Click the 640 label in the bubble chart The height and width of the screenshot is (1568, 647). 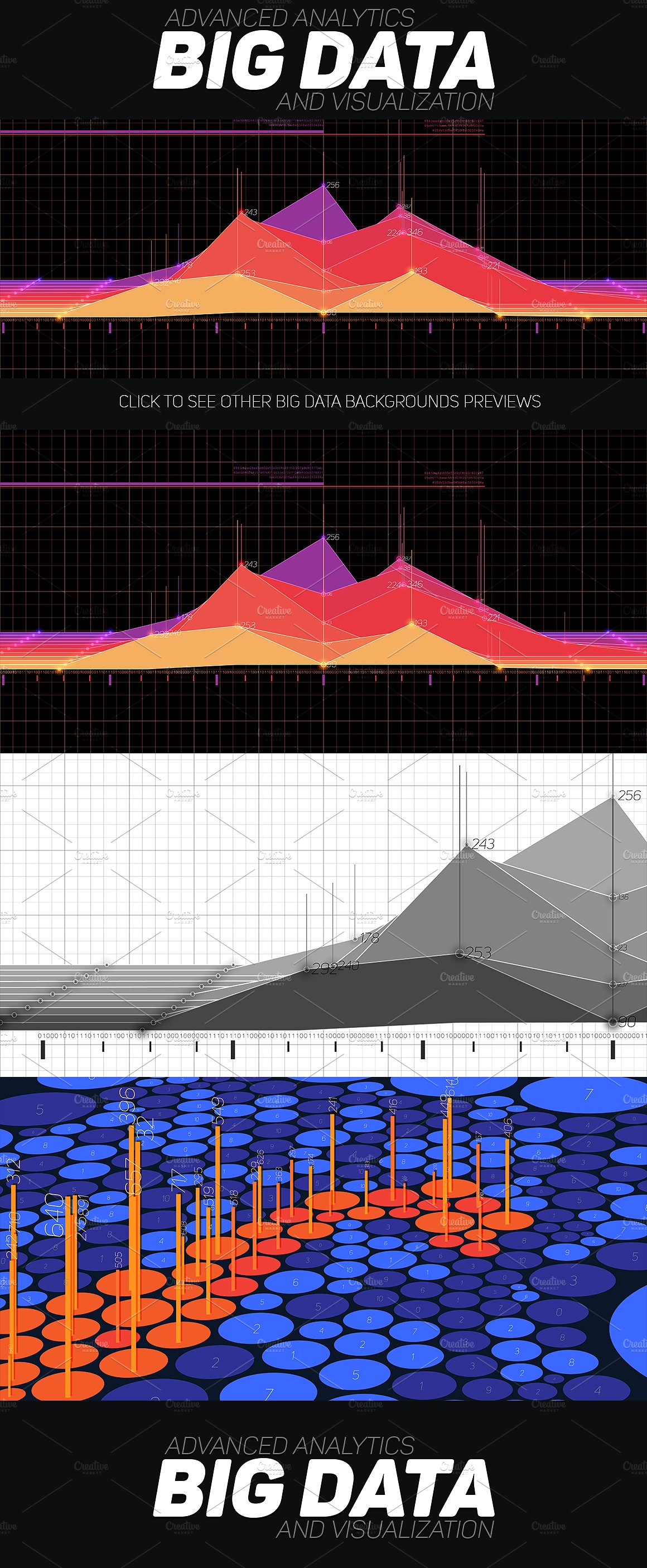(x=55, y=1215)
